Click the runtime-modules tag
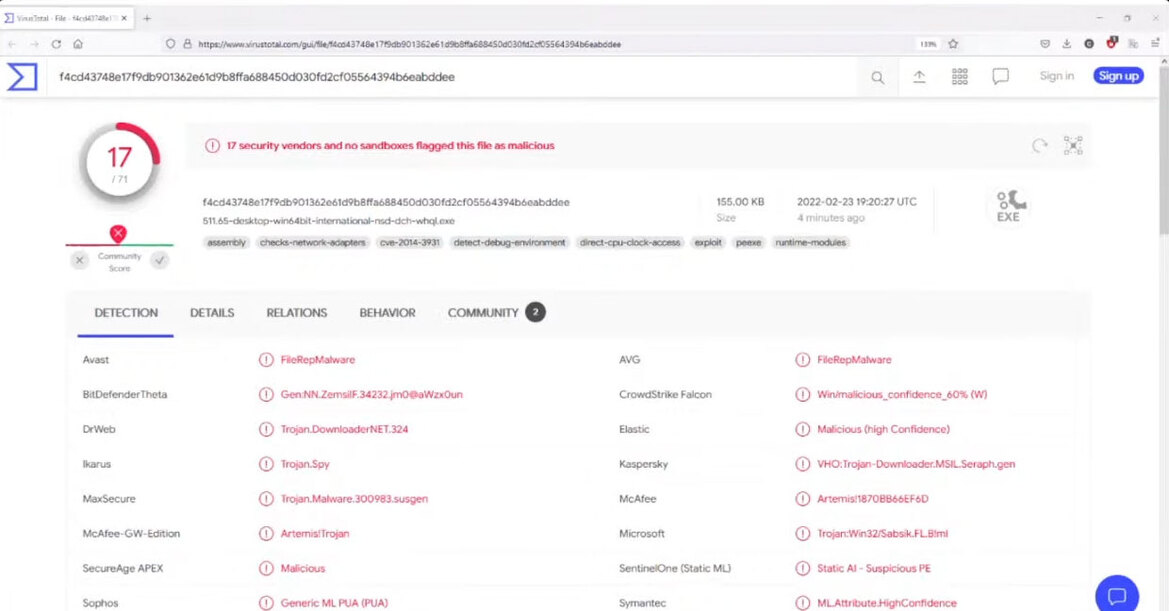Screen dimensions: 1169x611 (x=810, y=242)
